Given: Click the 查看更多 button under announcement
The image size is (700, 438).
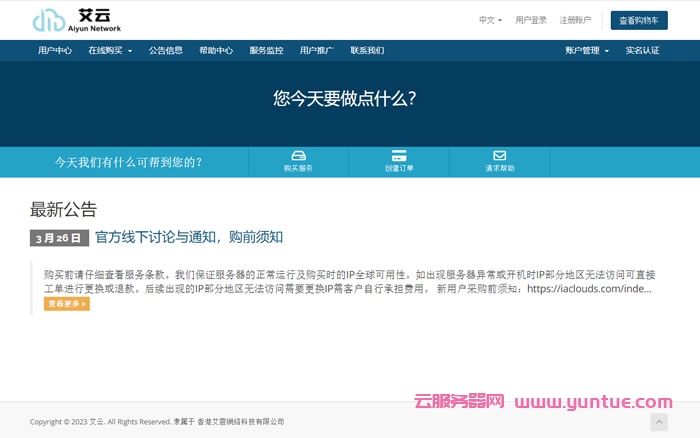Looking at the screenshot, I should click(67, 303).
